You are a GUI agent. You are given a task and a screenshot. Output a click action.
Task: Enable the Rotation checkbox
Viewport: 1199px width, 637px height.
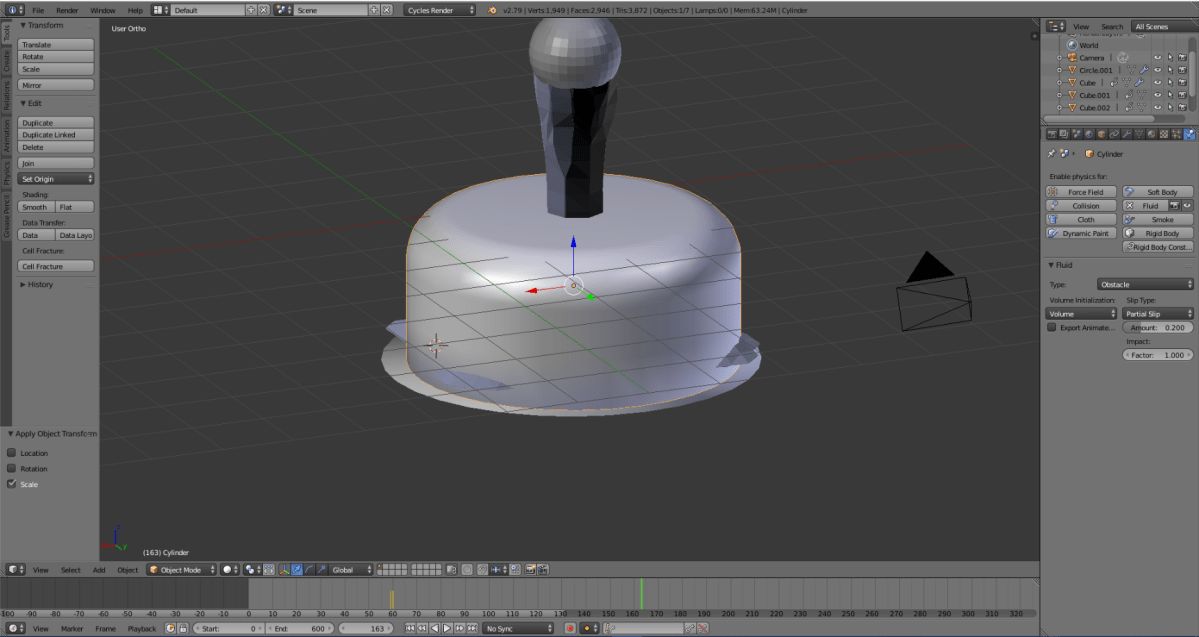pyautogui.click(x=11, y=468)
